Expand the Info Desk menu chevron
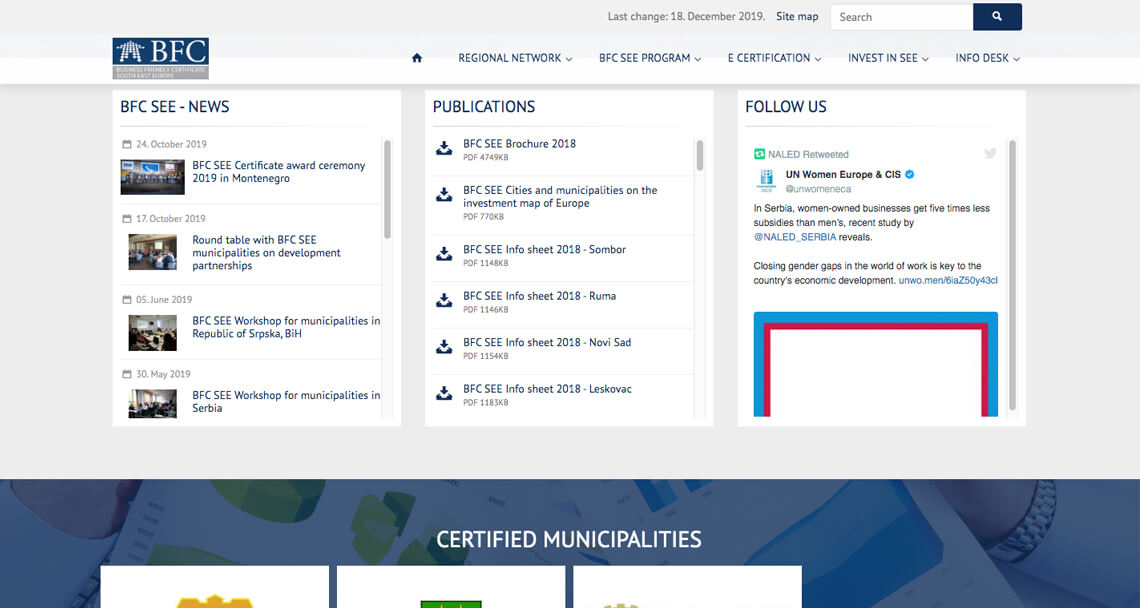 pos(1016,59)
